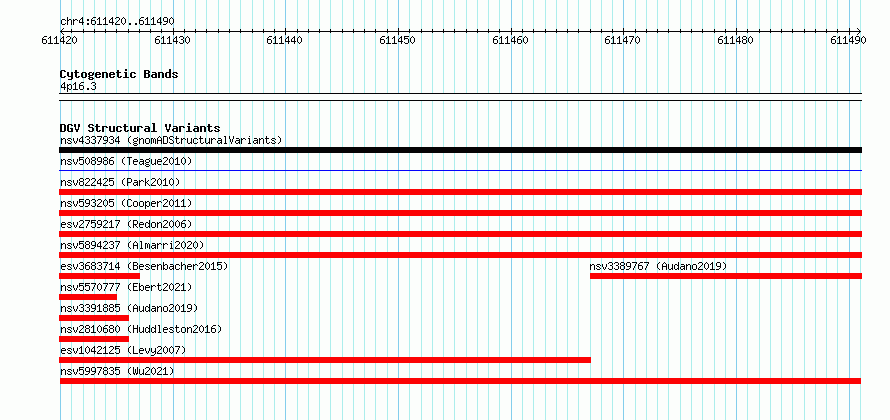
Task: Click the DGV Structural Variants track title
Action: coord(140,128)
